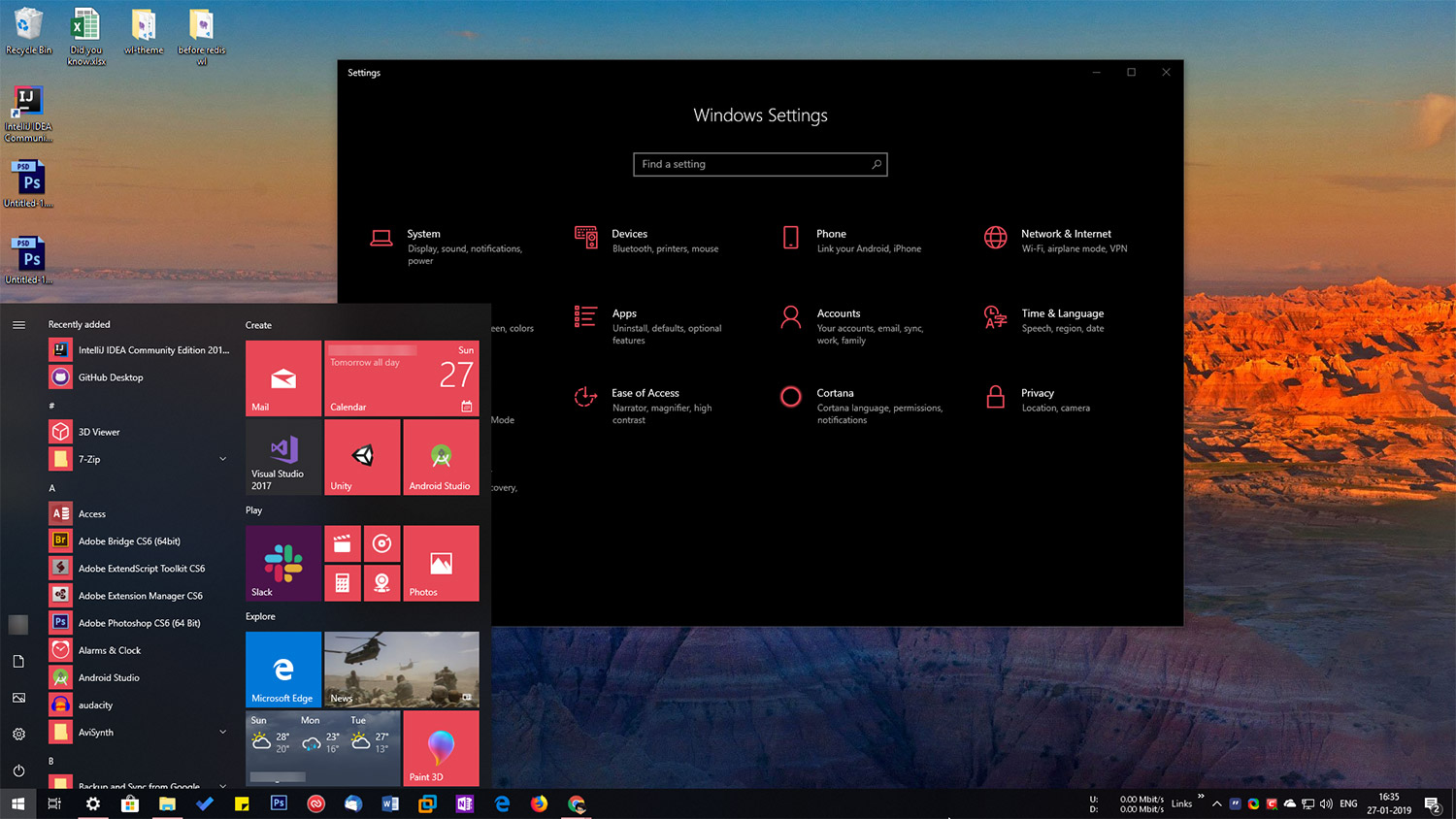
Task: Click the Find a setting search box
Action: tap(760, 164)
